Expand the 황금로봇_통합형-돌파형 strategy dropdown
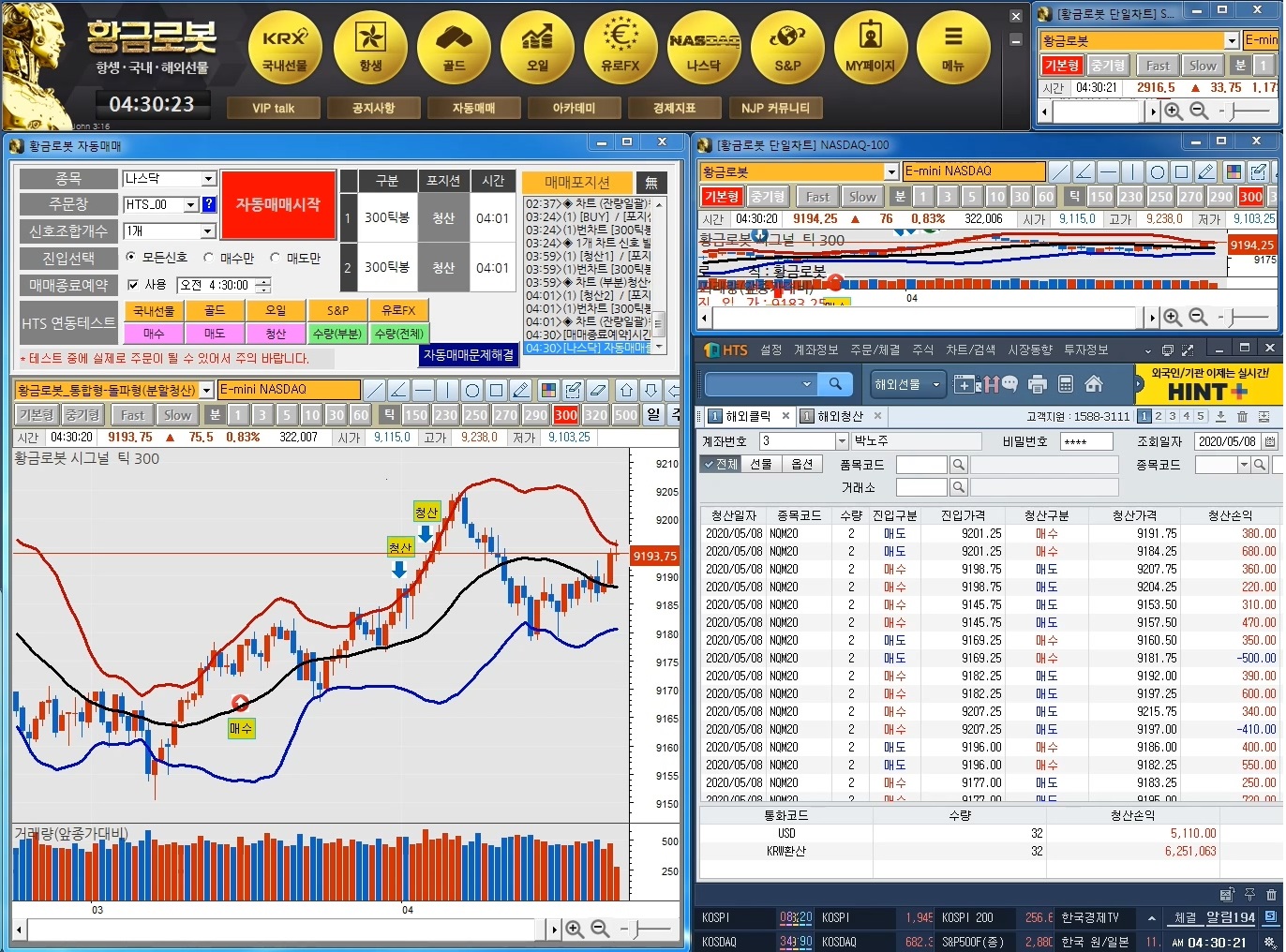1286x952 pixels. 206,390
